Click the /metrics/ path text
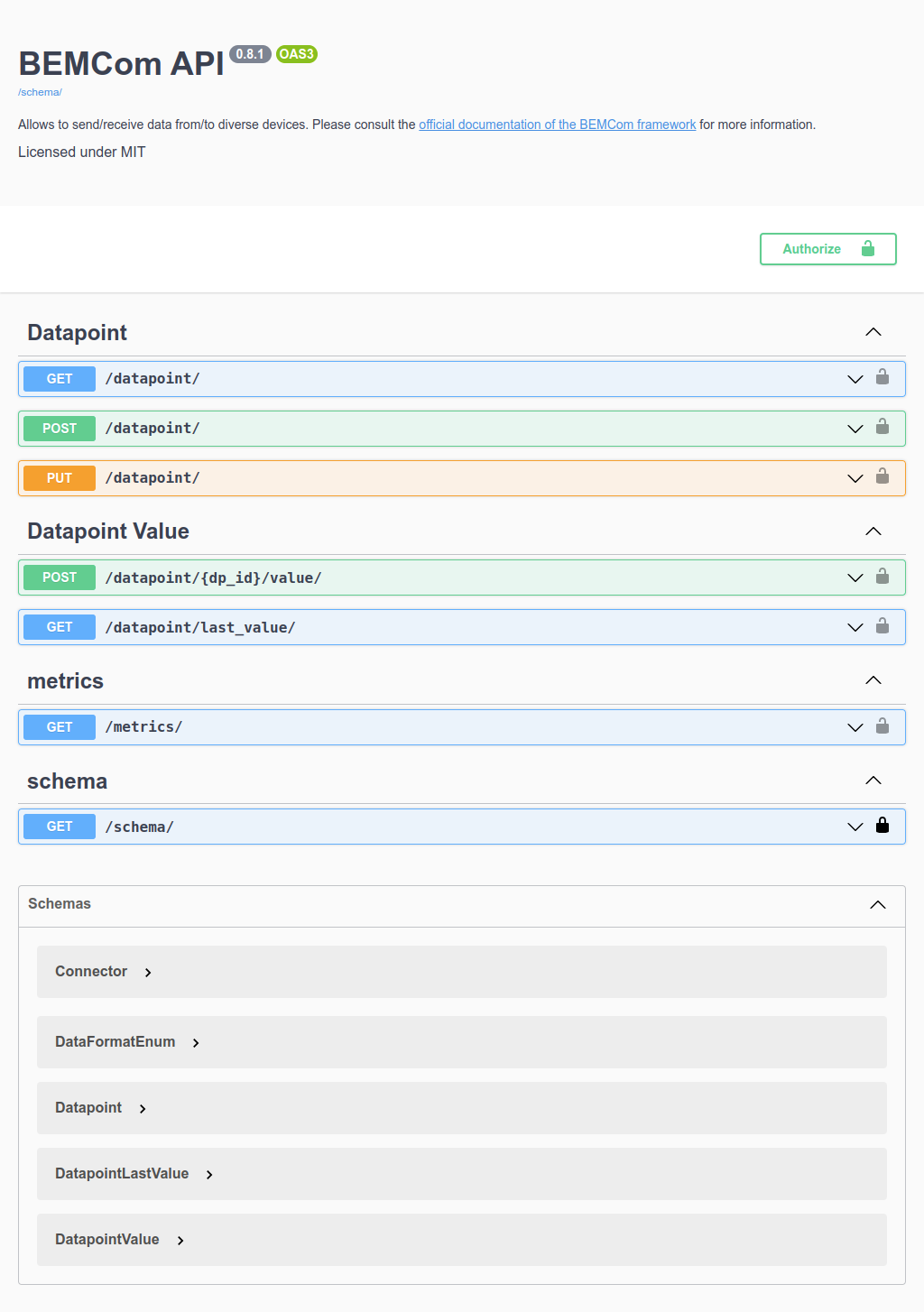The height and width of the screenshot is (1312, 924). click(x=143, y=727)
